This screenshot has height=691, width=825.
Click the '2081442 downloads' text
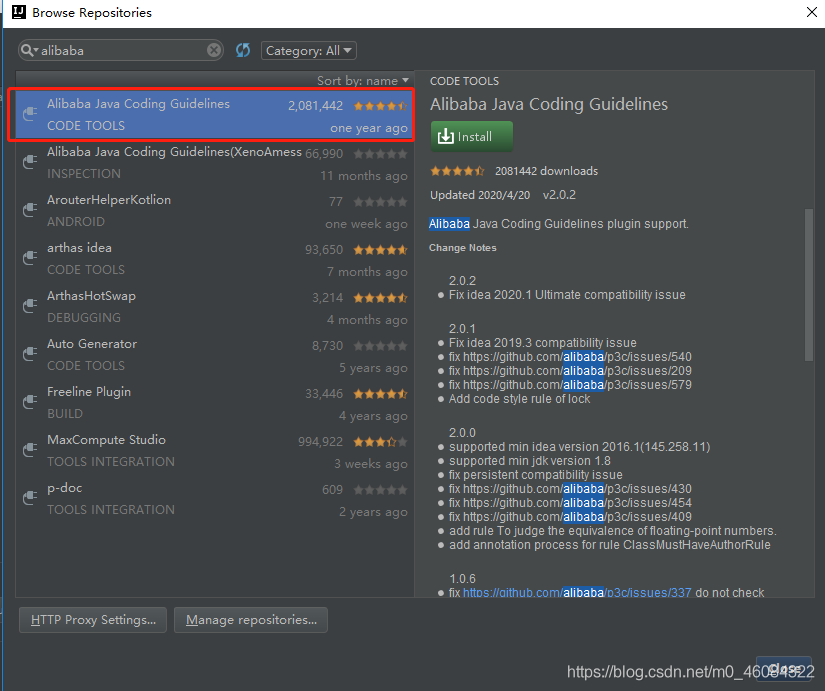point(546,171)
